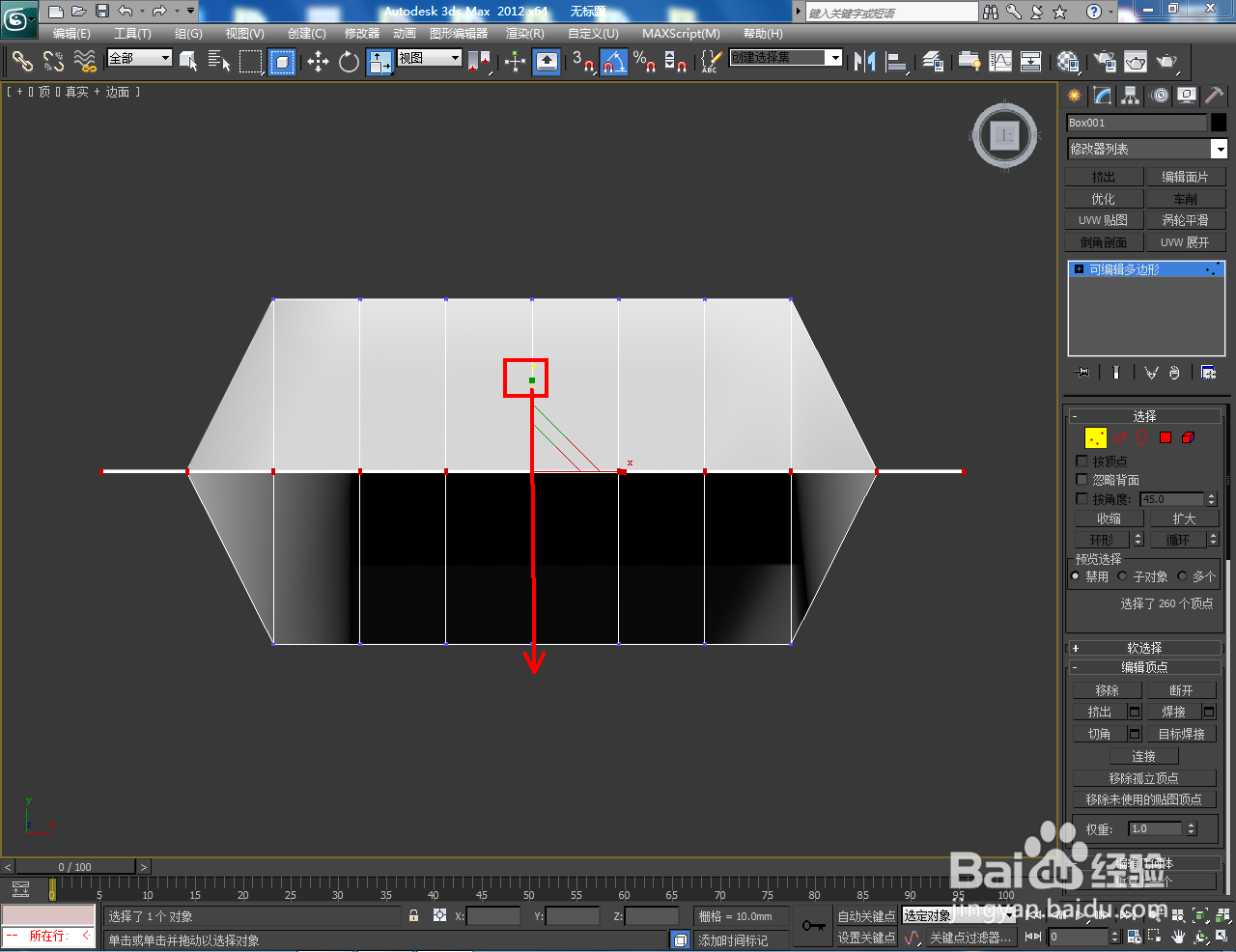Toggle the Percent Snap button
This screenshot has width=1236, height=952.
point(644,62)
